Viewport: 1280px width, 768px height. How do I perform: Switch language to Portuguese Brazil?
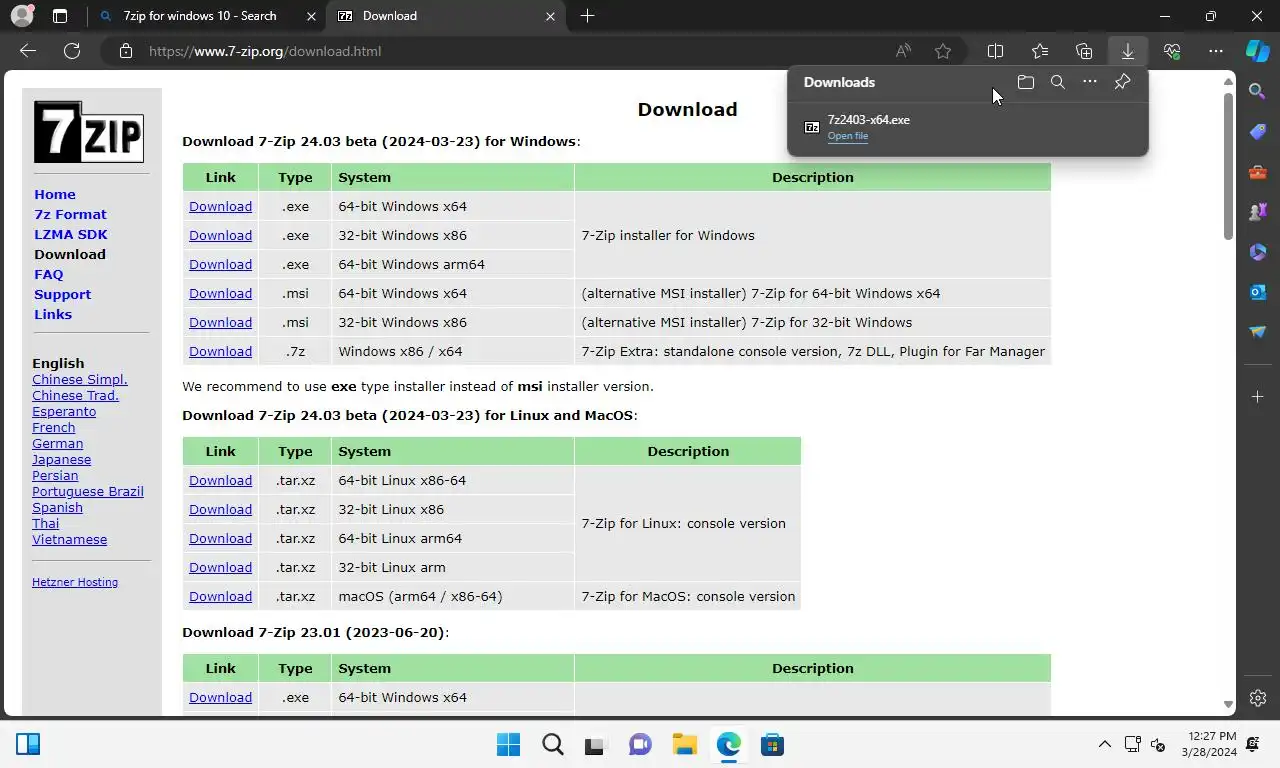pyautogui.click(x=88, y=491)
